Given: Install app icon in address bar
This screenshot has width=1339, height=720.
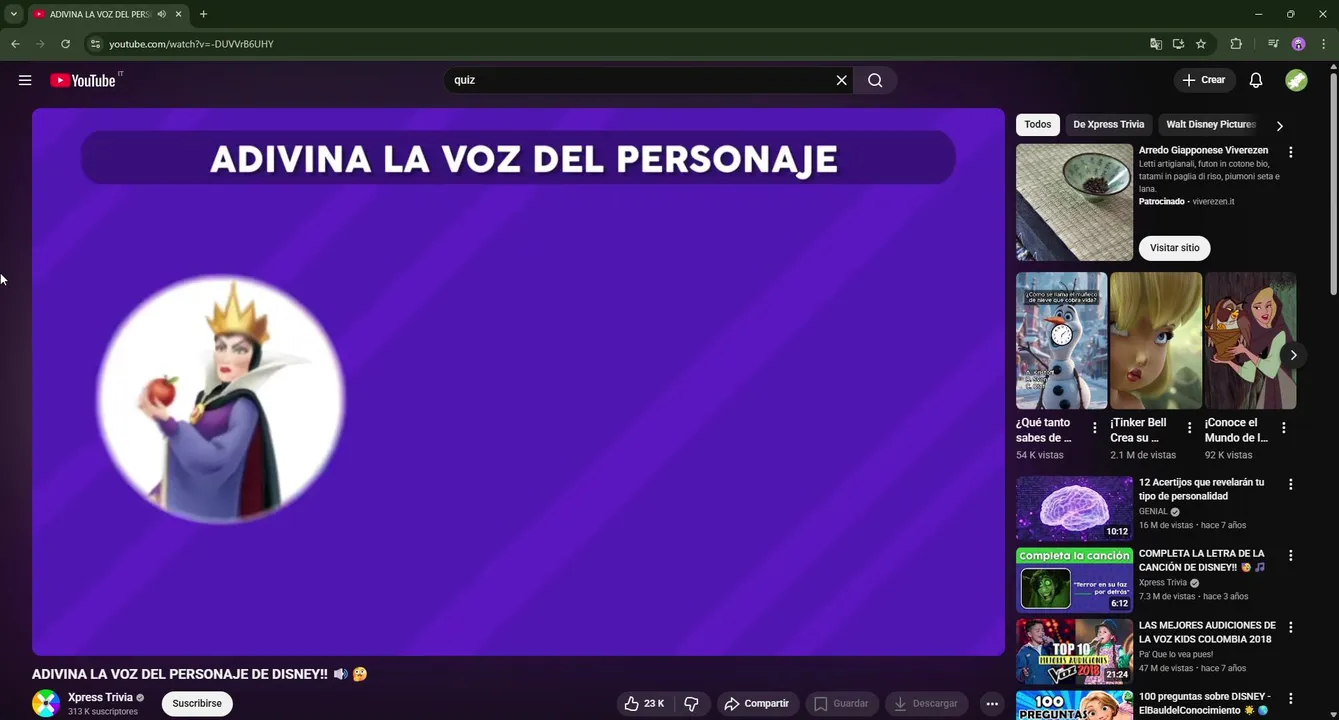Looking at the screenshot, I should (x=1178, y=44).
